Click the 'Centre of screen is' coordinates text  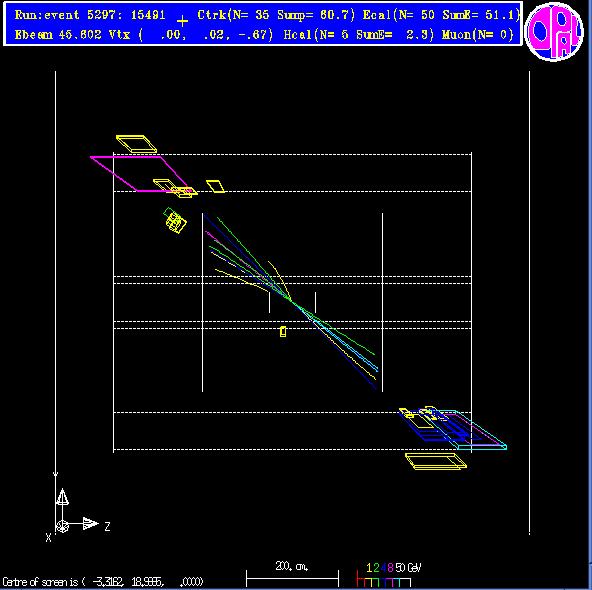click(103, 582)
